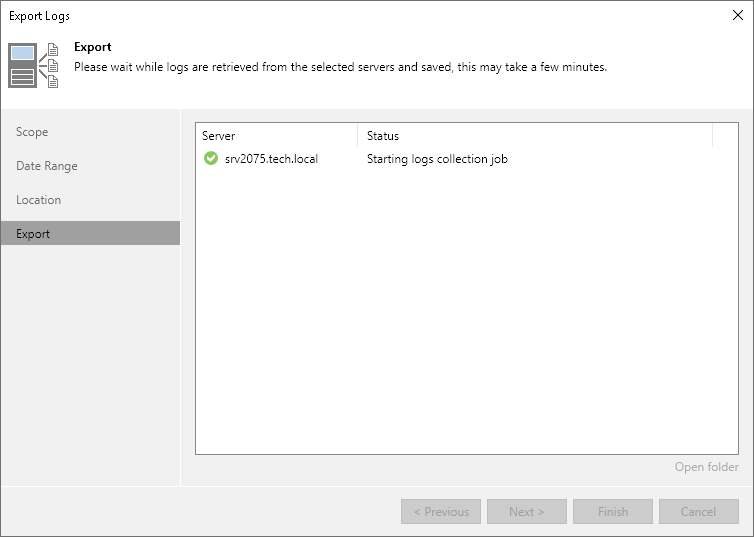
Task: Click the Next button
Action: 527,512
